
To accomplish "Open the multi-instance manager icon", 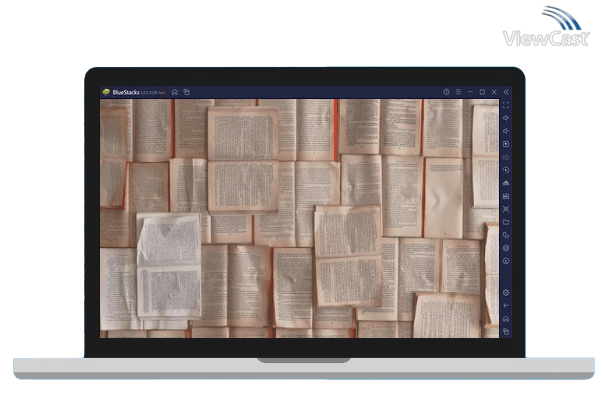I will click(506, 235).
